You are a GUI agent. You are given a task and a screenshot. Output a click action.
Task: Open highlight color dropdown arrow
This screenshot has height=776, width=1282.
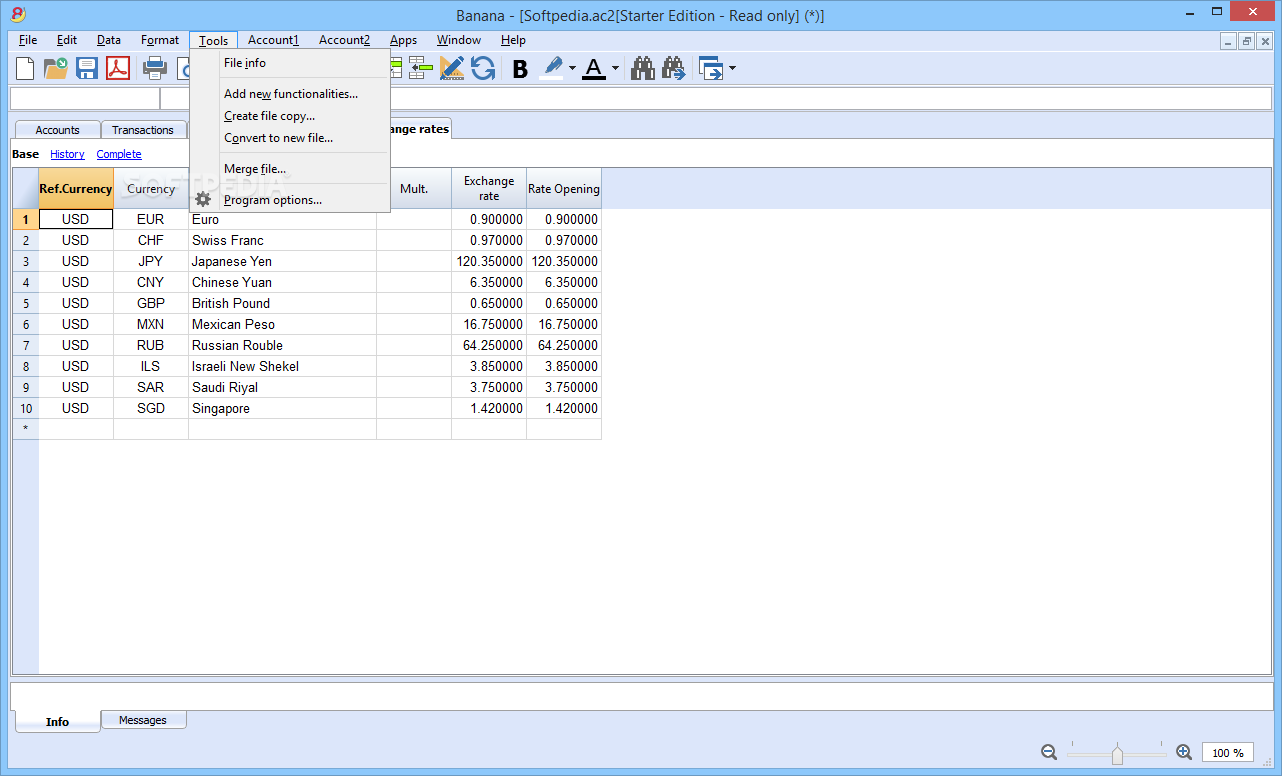(572, 68)
